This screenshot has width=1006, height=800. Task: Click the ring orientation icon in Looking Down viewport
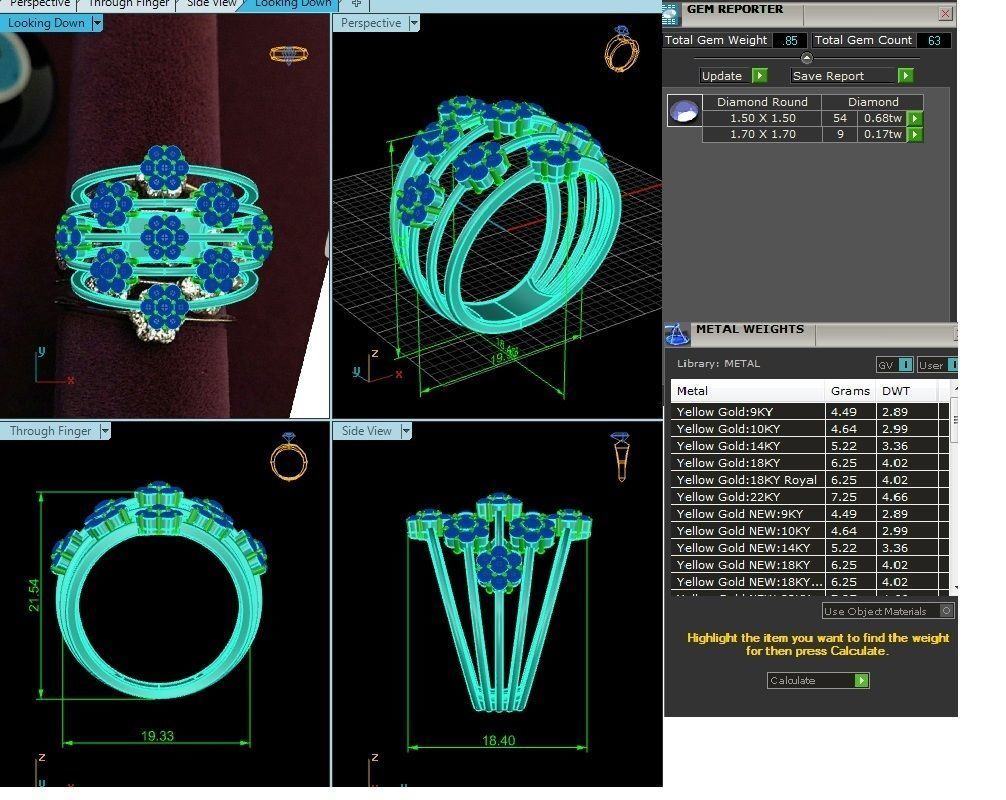(289, 55)
